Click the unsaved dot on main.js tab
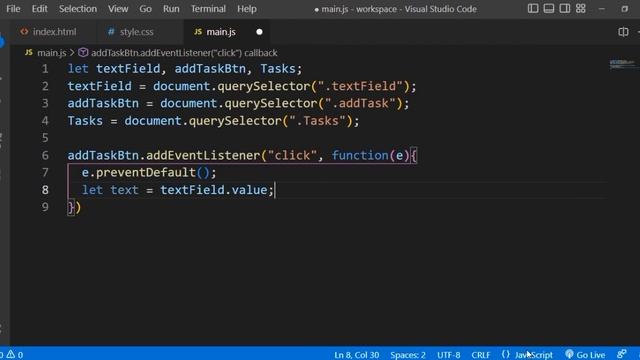640x360 pixels. pos(259,32)
